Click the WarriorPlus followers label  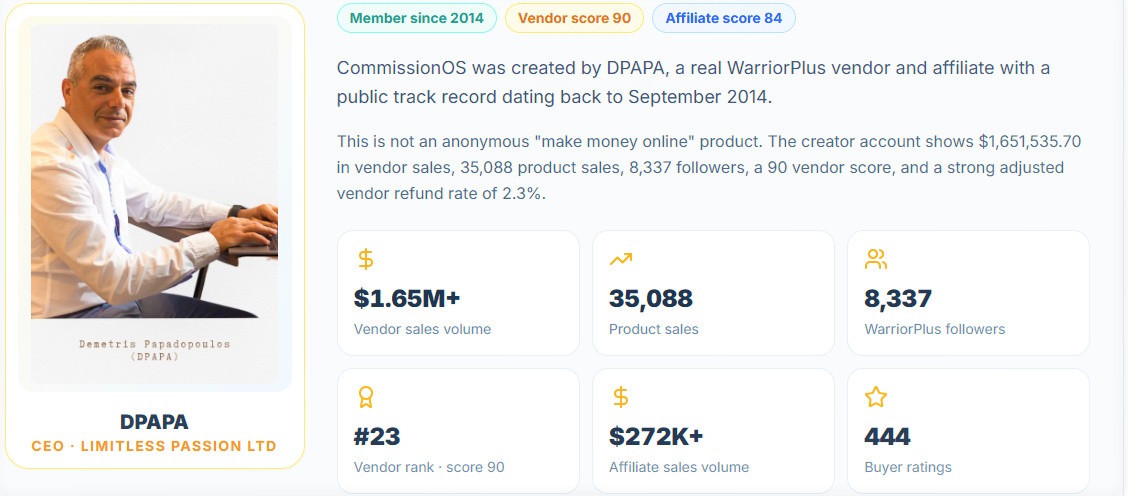pyautogui.click(x=934, y=330)
